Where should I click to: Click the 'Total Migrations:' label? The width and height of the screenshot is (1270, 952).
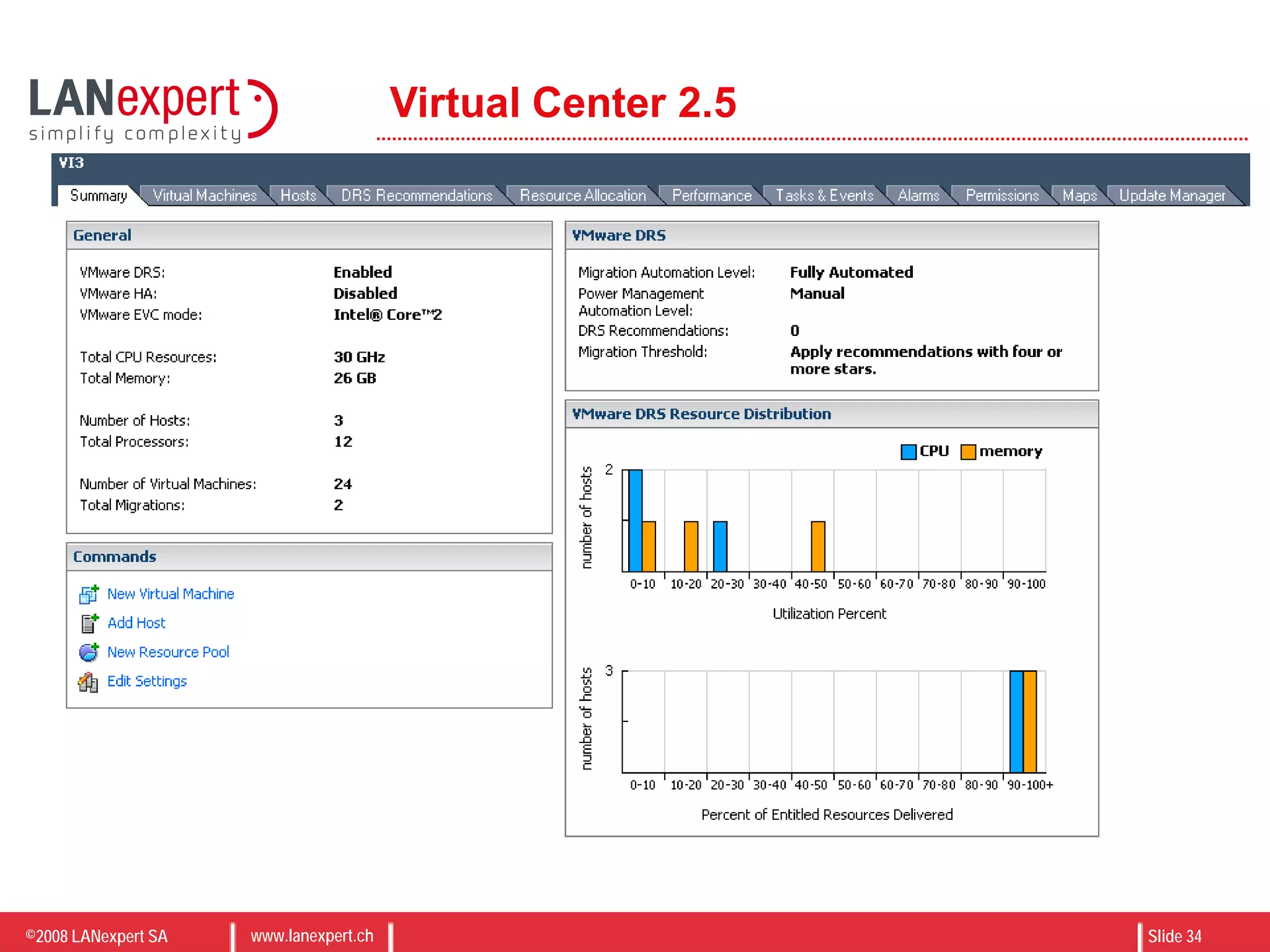[132, 505]
